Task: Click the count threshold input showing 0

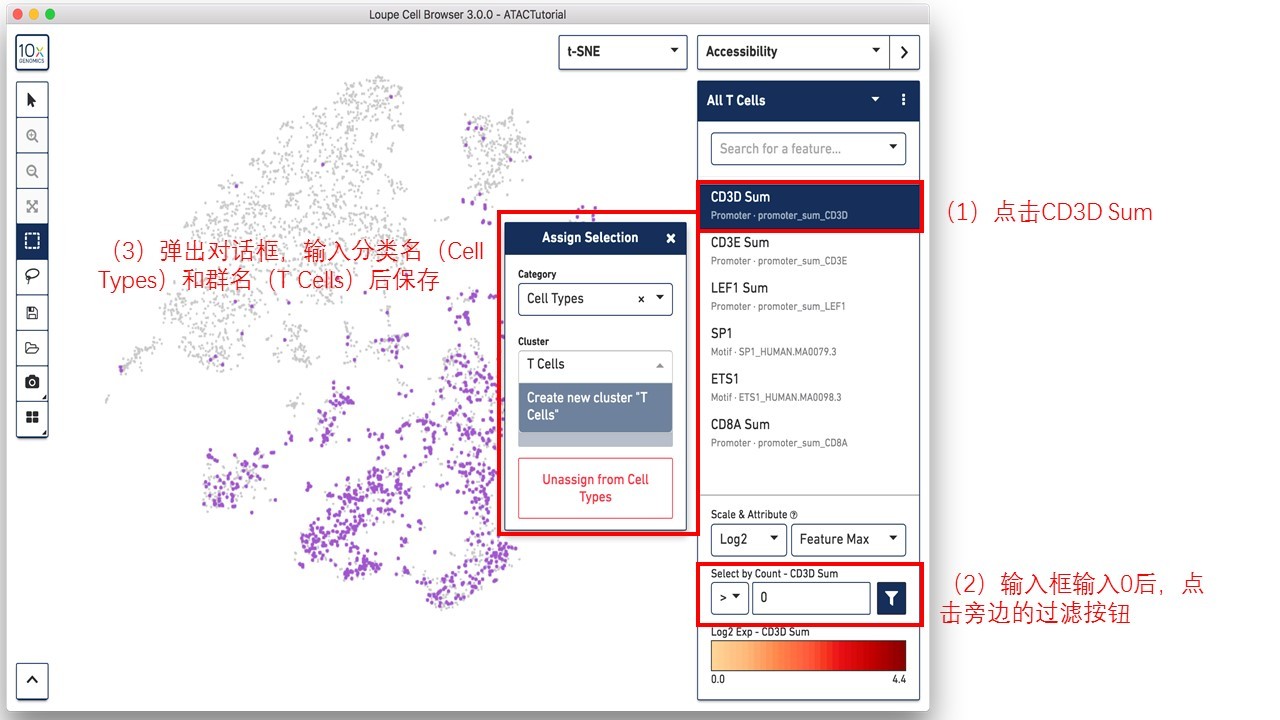Action: click(811, 598)
